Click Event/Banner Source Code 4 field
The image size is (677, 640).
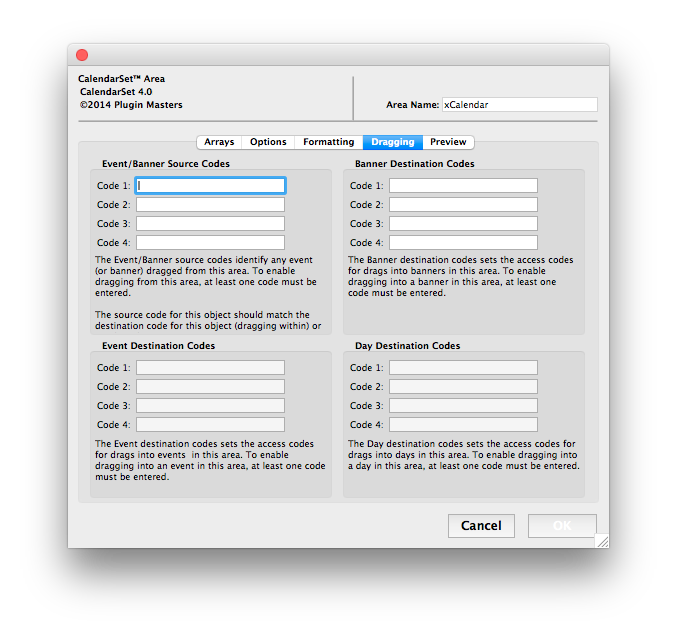tap(210, 243)
